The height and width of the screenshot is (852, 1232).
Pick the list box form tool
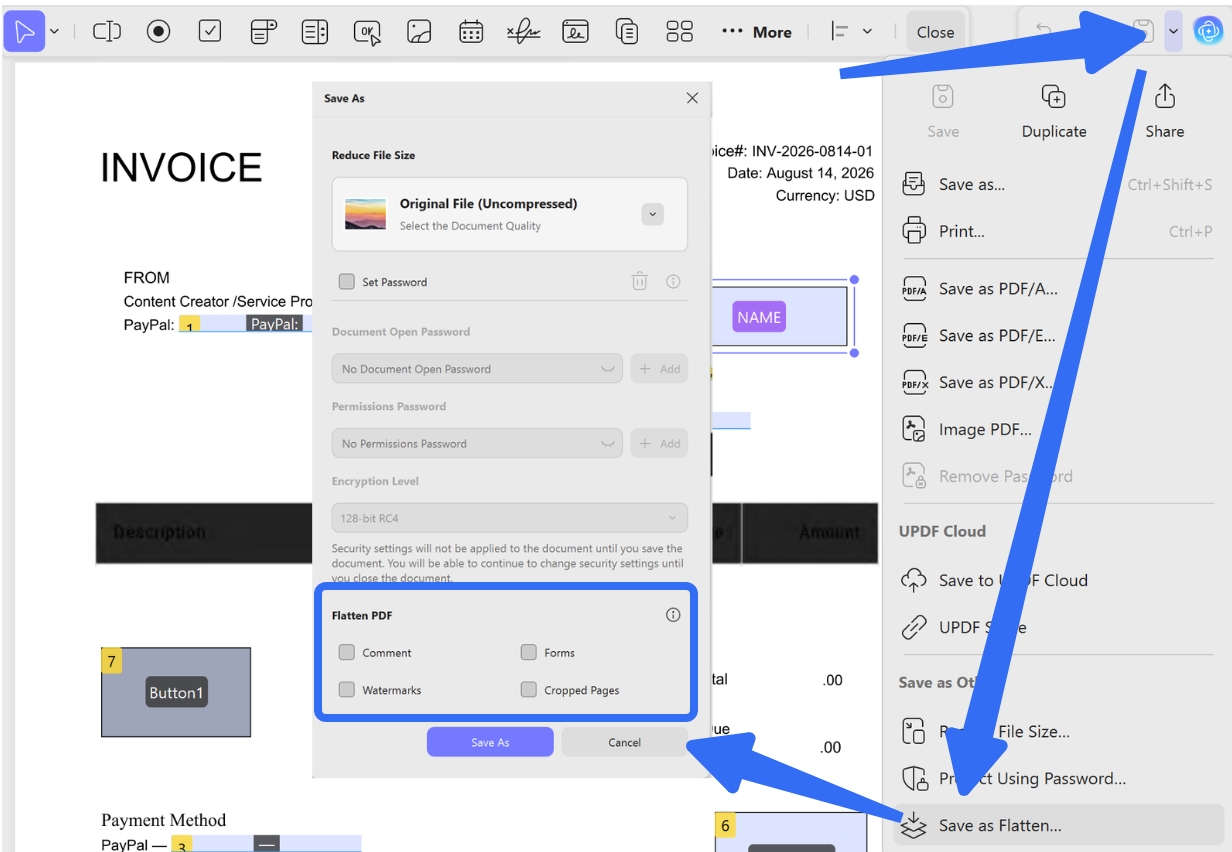[x=315, y=31]
